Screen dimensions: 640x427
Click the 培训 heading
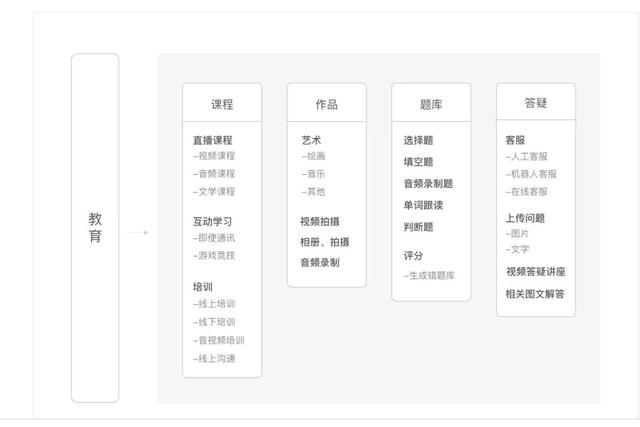click(x=203, y=287)
